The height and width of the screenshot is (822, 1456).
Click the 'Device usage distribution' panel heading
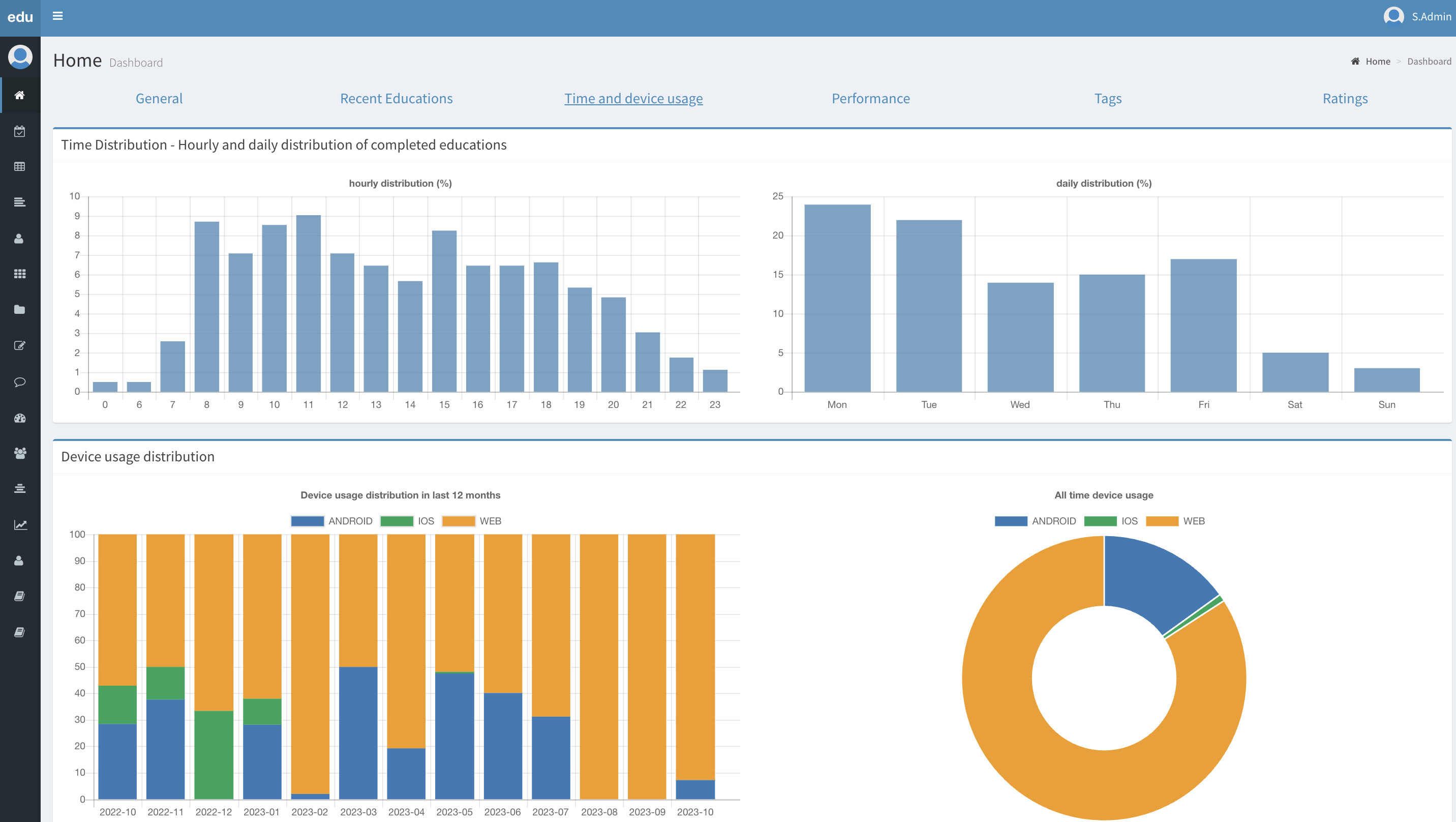pos(137,457)
